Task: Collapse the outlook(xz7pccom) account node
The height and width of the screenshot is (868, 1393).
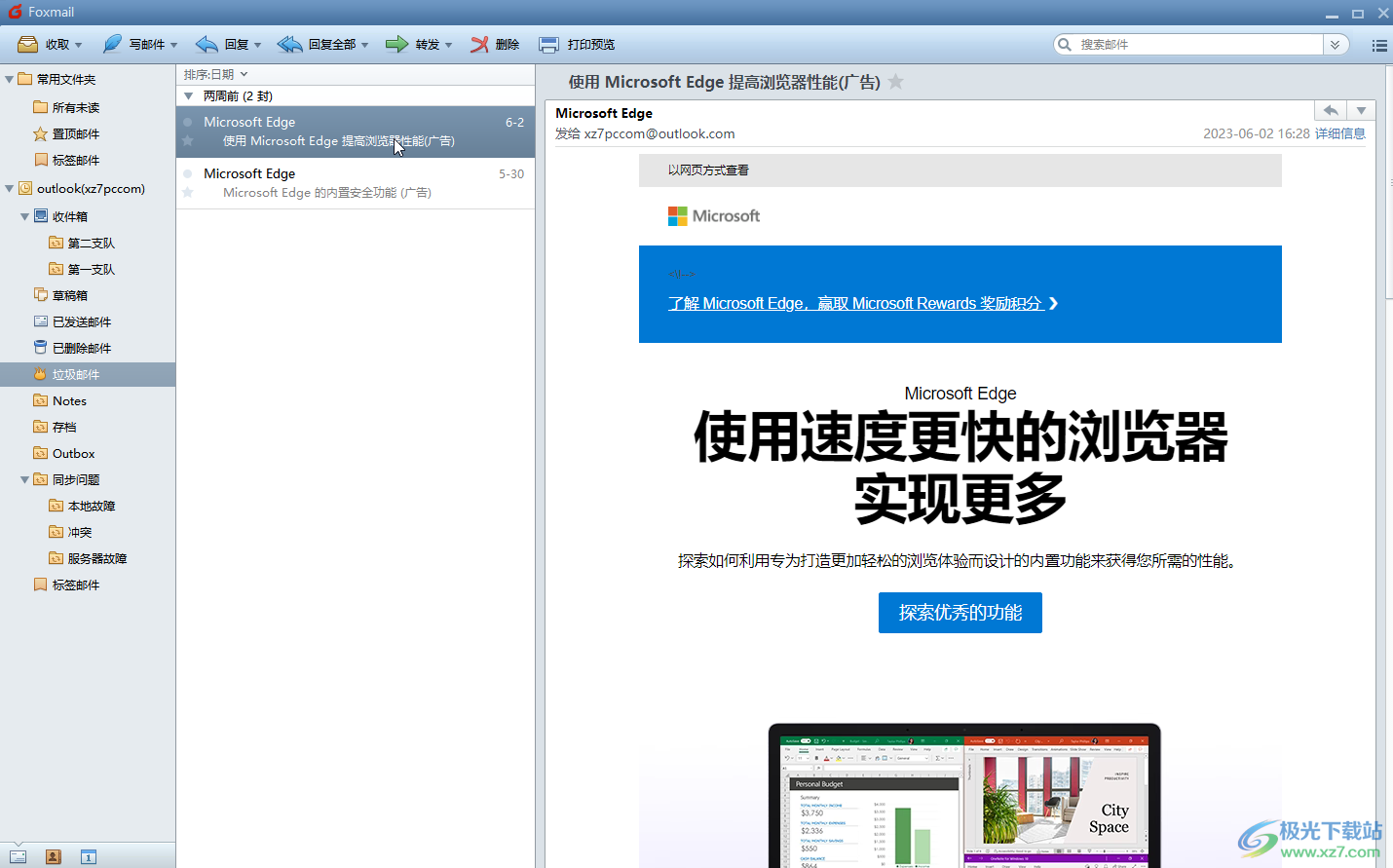Action: (x=9, y=188)
